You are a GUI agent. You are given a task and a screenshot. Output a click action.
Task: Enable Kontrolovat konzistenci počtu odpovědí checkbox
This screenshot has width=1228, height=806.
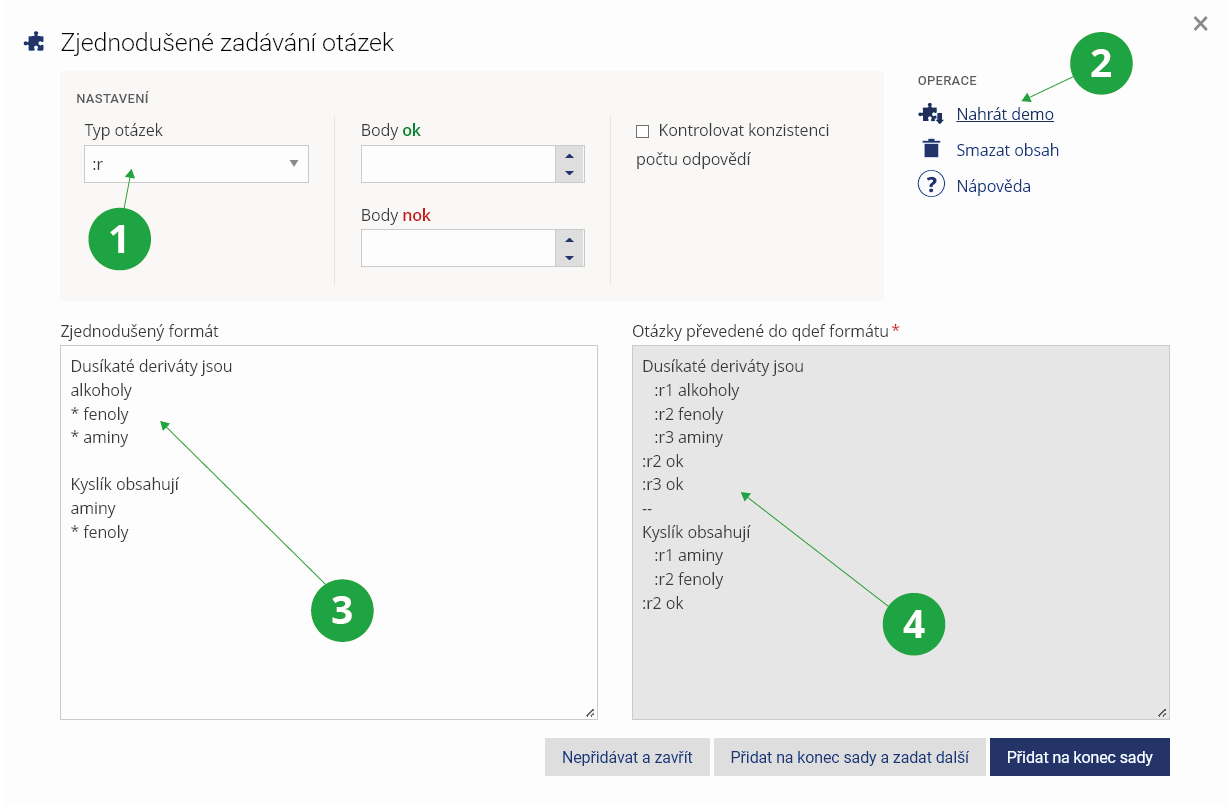[643, 131]
